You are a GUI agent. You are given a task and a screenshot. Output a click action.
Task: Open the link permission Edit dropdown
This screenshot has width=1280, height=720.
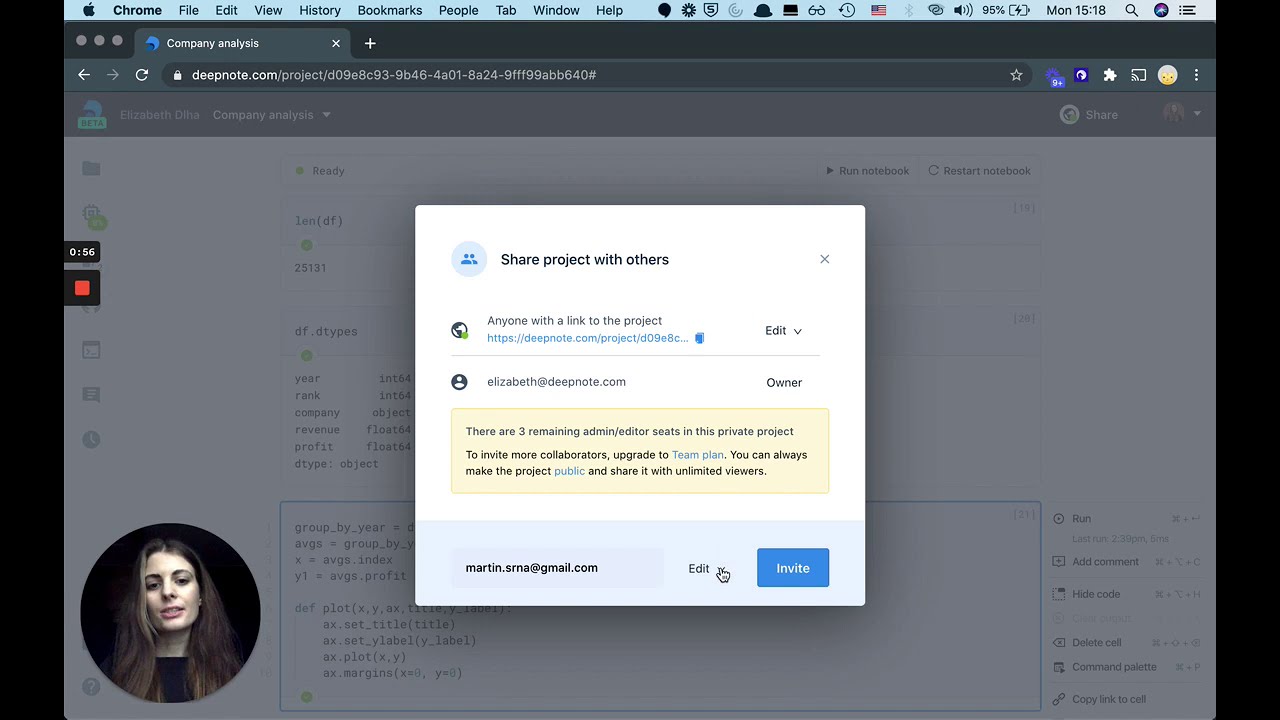pyautogui.click(x=784, y=331)
